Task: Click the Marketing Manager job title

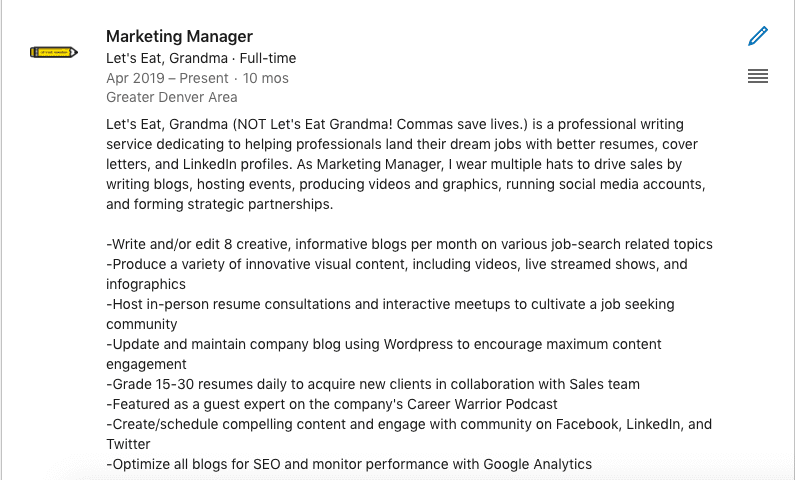Action: 179,36
